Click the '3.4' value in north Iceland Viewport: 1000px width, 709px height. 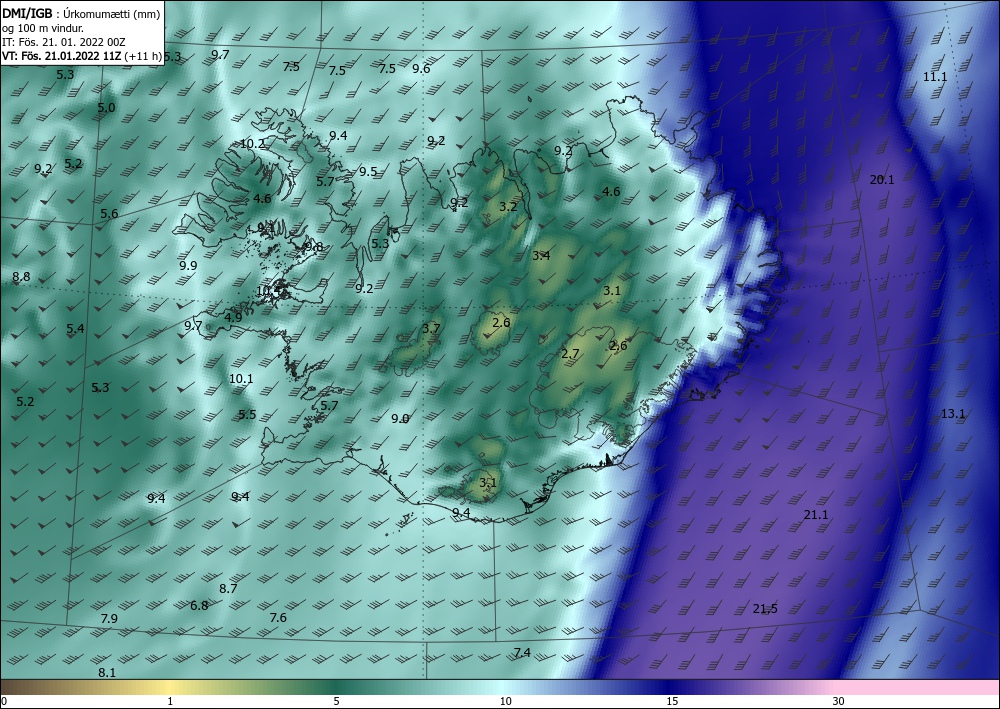pyautogui.click(x=541, y=256)
